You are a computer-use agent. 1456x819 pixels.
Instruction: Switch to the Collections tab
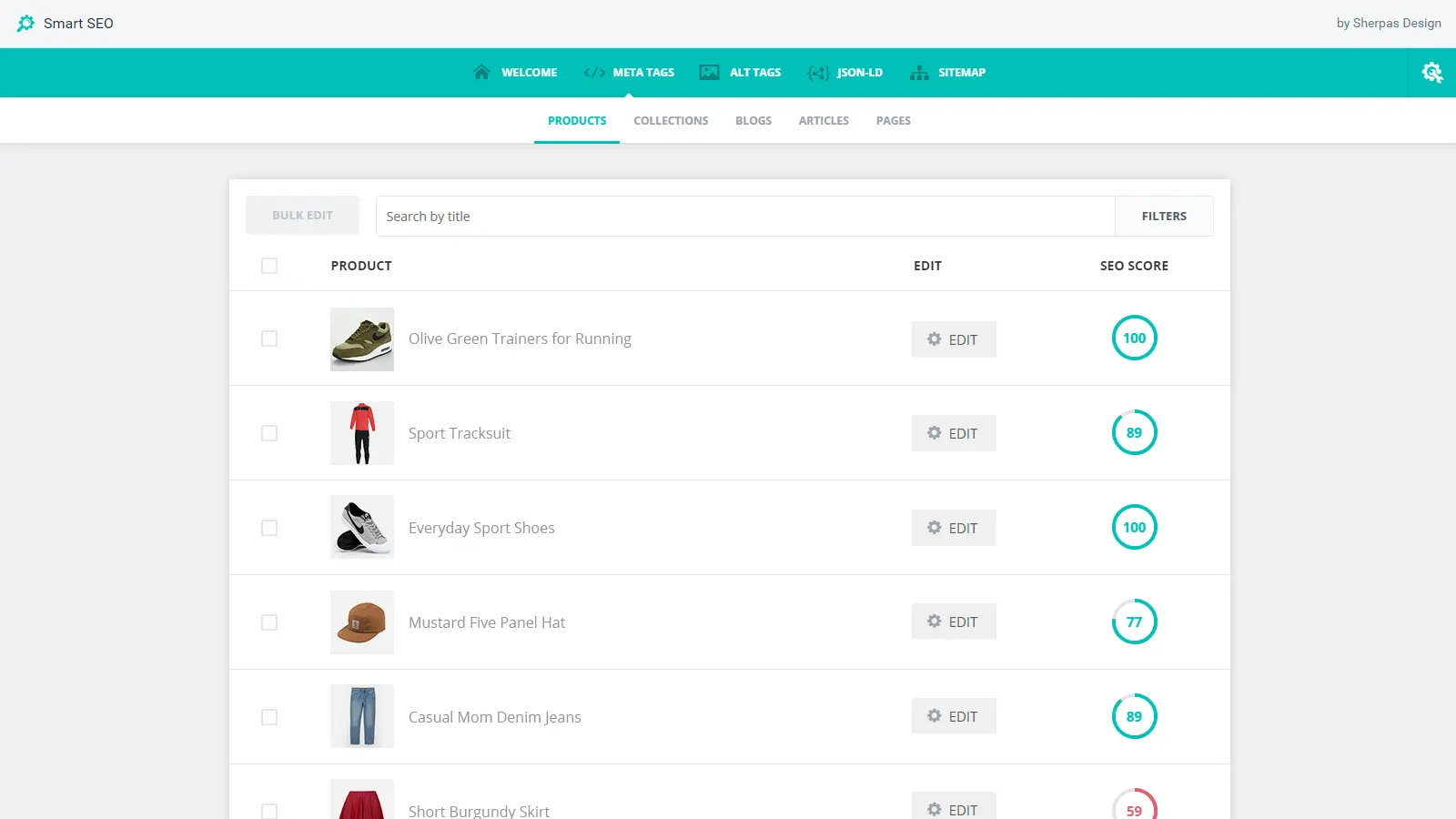pos(671,120)
